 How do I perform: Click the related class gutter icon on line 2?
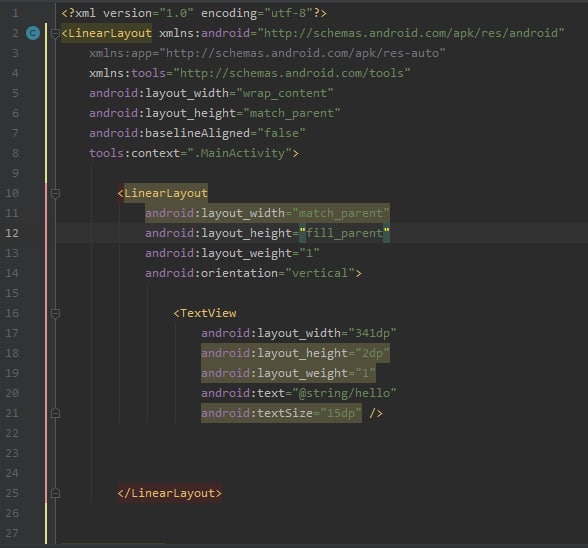33,33
